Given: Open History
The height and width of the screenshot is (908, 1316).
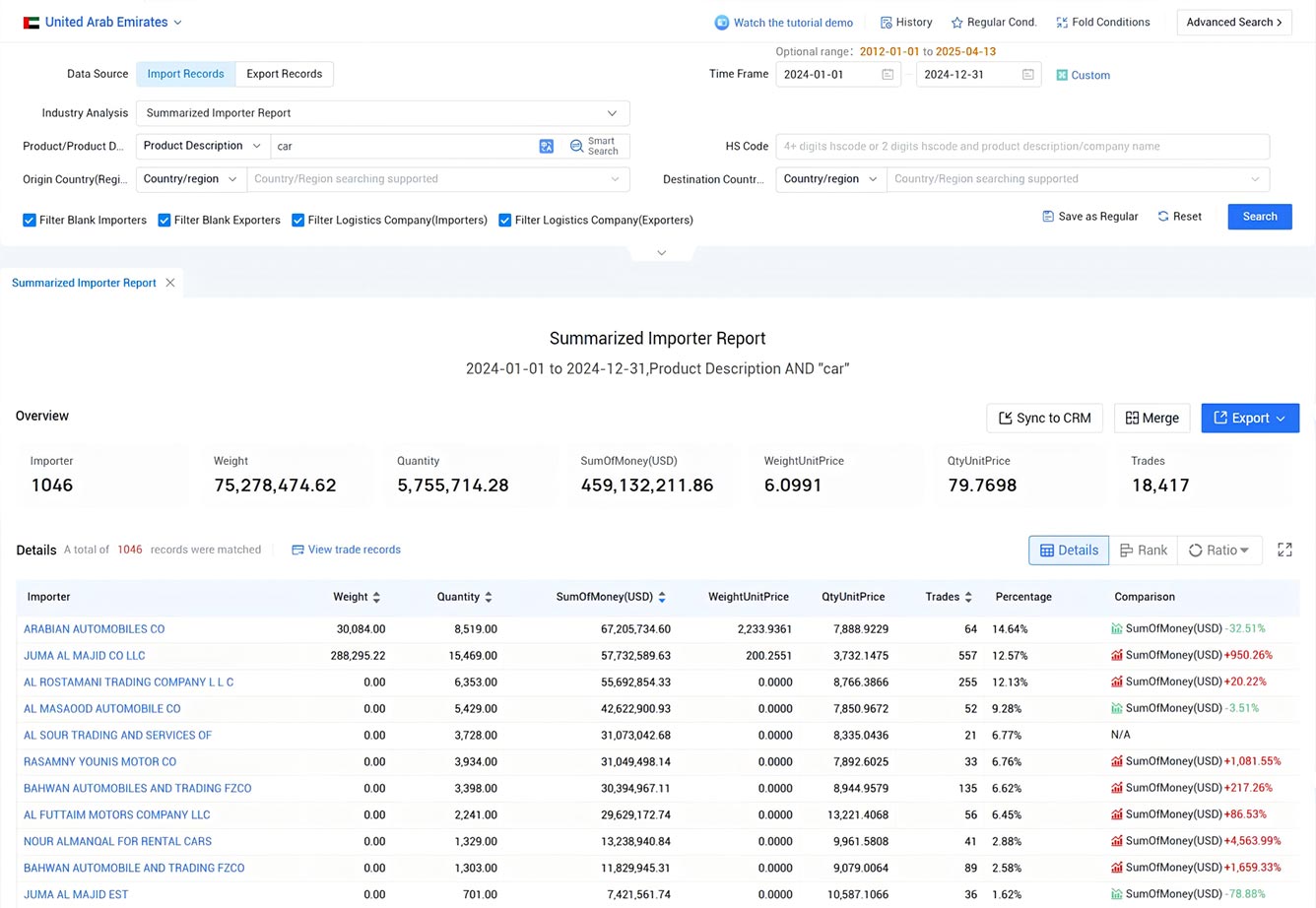Looking at the screenshot, I should [x=906, y=22].
